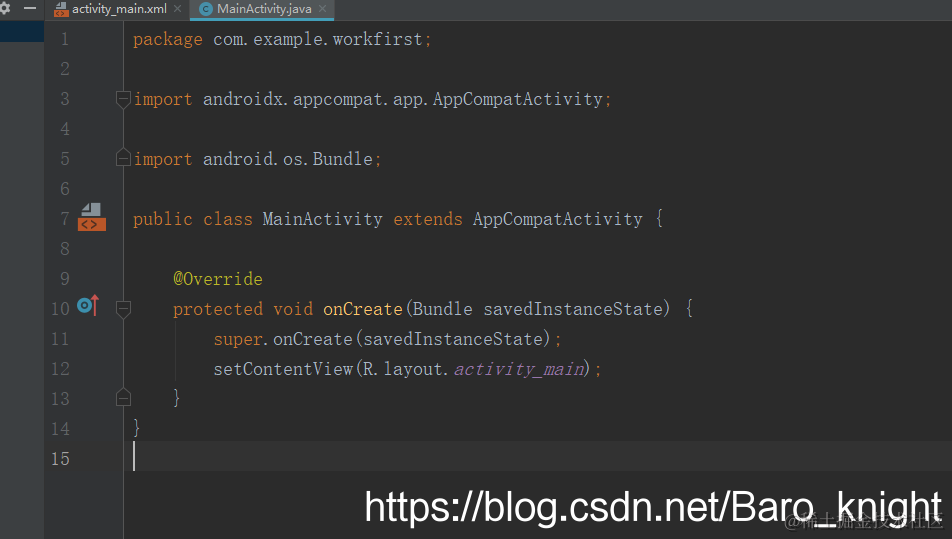Close the activity_main.xml tab
Image resolution: width=952 pixels, height=539 pixels.
[x=177, y=9]
